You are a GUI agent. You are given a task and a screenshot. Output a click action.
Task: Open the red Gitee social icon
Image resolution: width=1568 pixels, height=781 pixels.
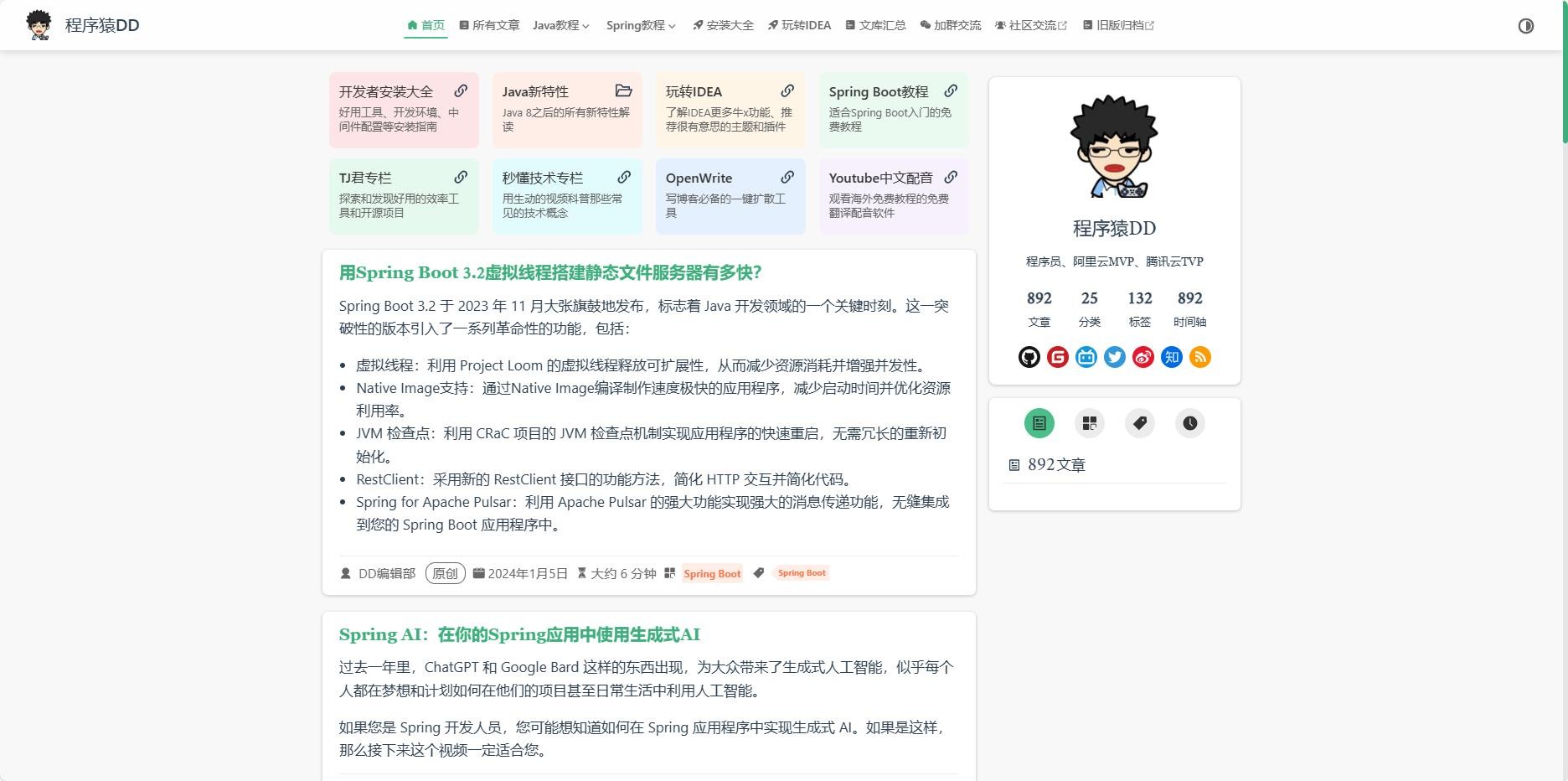(1057, 357)
